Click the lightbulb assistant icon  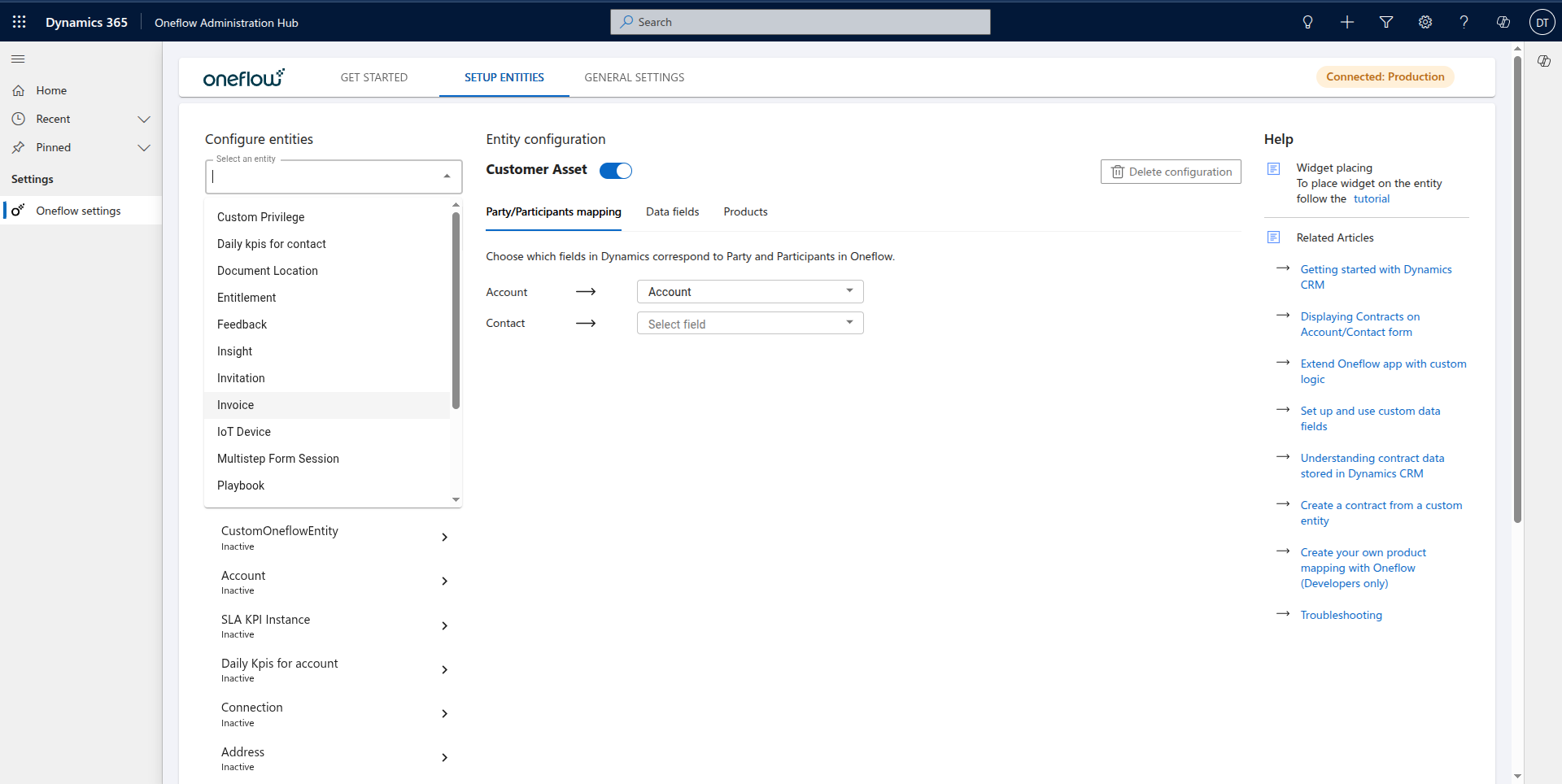tap(1307, 22)
